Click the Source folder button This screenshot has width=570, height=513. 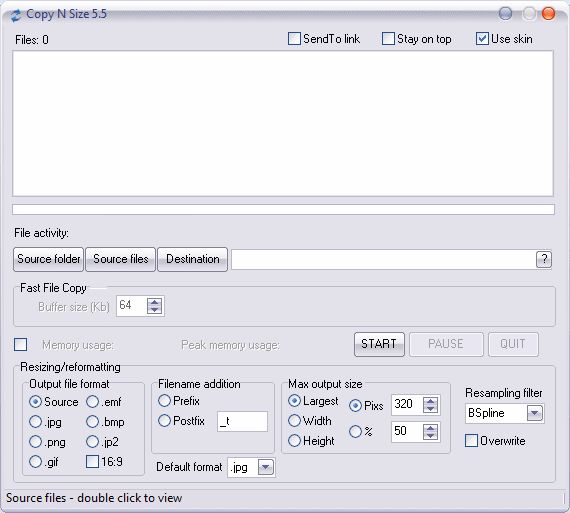[48, 259]
